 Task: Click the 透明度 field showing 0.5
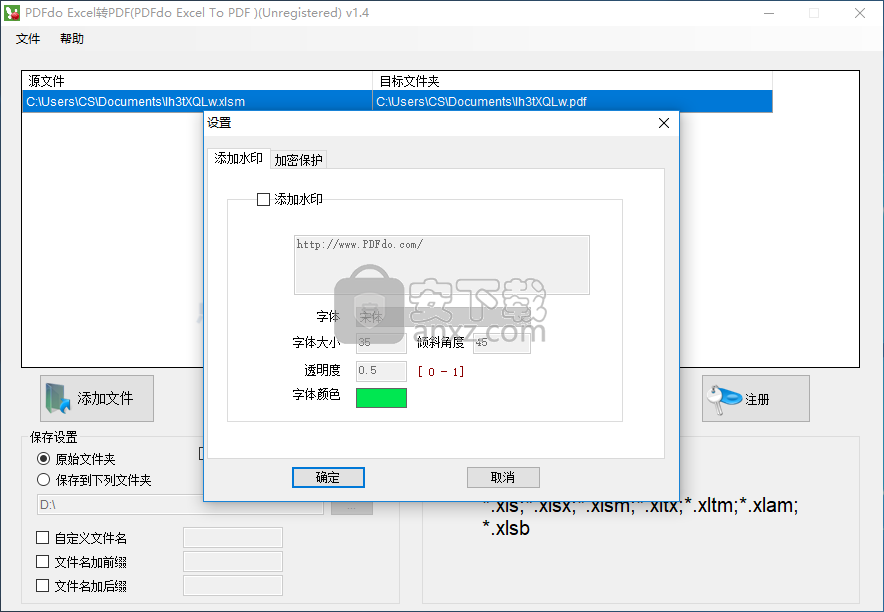click(381, 371)
